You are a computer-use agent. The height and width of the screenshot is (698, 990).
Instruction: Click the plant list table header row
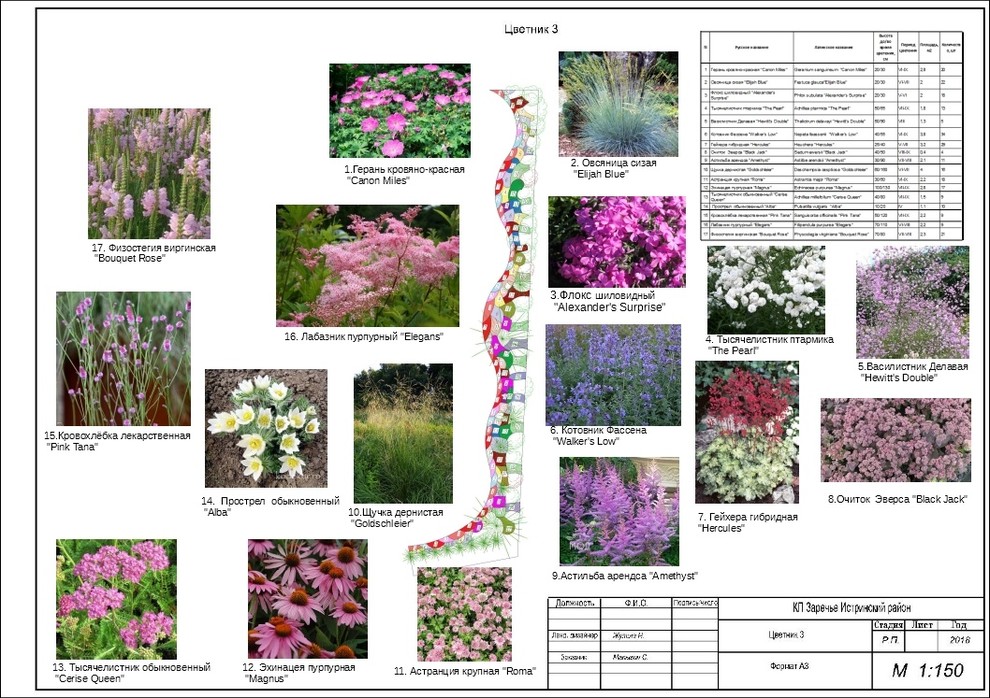coord(830,47)
